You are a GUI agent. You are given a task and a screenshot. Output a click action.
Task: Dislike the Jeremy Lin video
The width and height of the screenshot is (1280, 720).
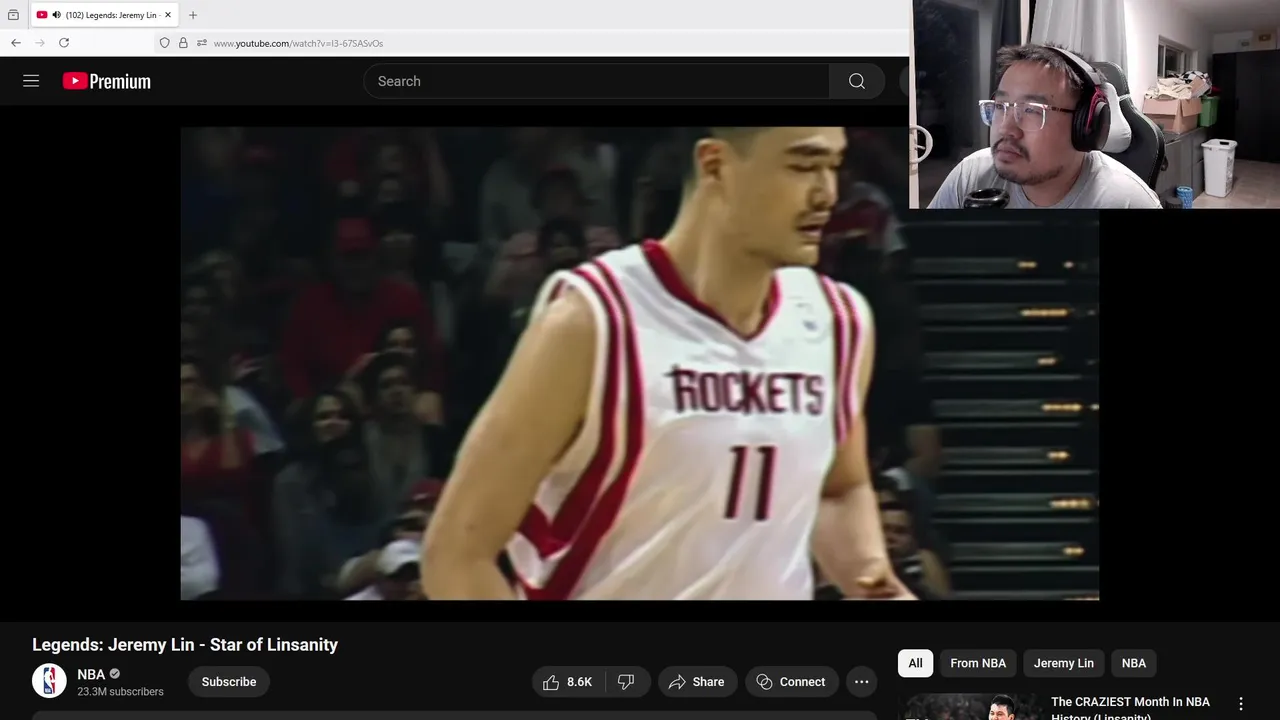pyautogui.click(x=627, y=682)
